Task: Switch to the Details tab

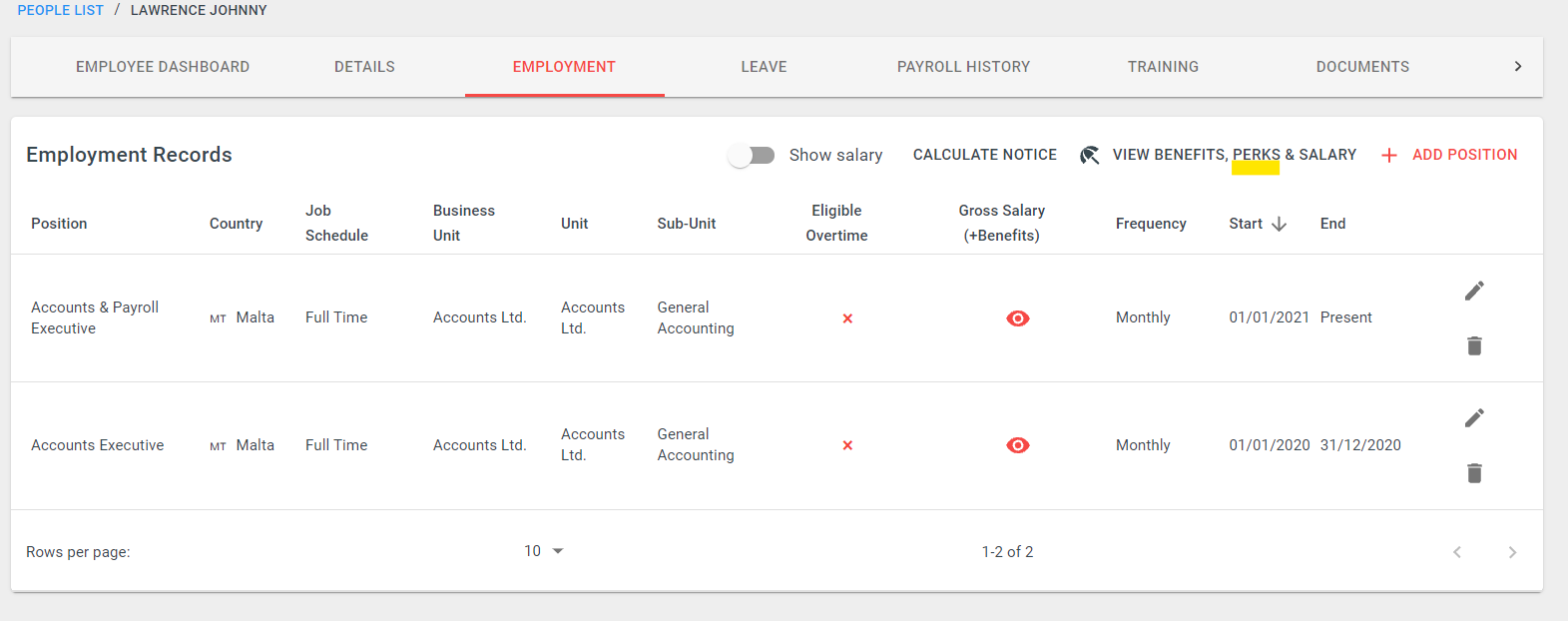Action: (x=364, y=67)
